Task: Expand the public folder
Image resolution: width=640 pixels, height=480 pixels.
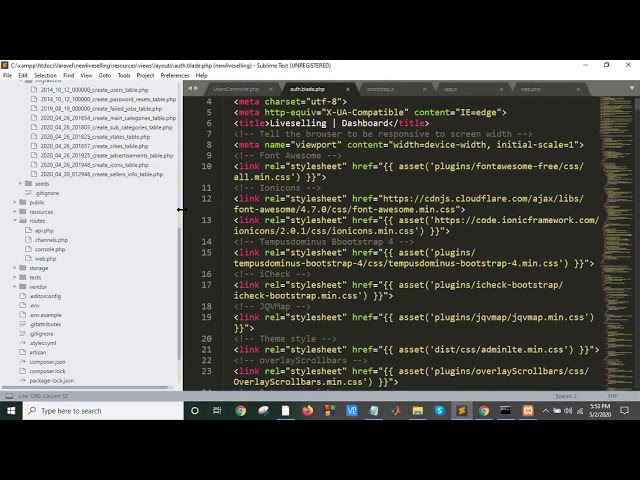Action: (x=15, y=202)
